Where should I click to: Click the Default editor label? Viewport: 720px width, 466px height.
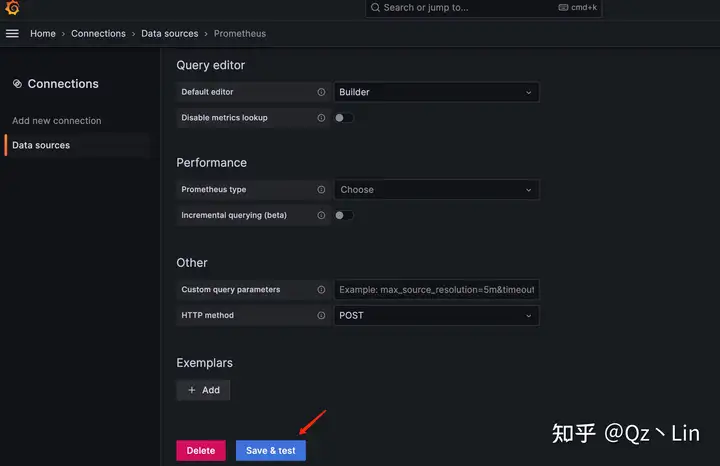pyautogui.click(x=207, y=92)
